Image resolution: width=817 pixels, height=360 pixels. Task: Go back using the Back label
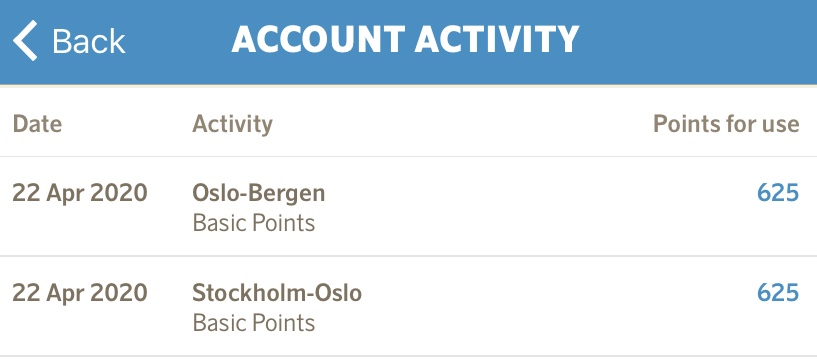(x=89, y=41)
